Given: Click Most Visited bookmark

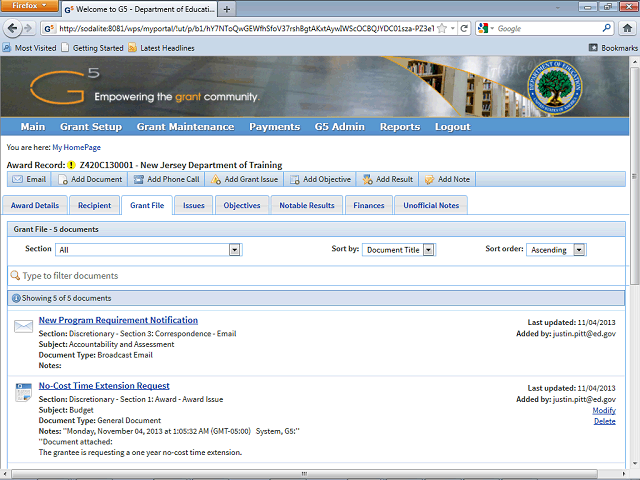Looking at the screenshot, I should click(x=29, y=48).
